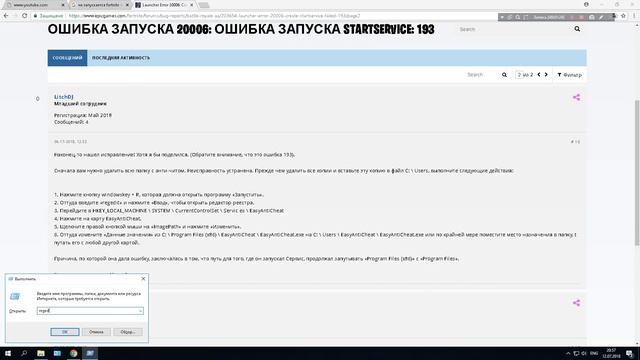Click the thread Search input field
640x360 pixels.
pos(482,75)
